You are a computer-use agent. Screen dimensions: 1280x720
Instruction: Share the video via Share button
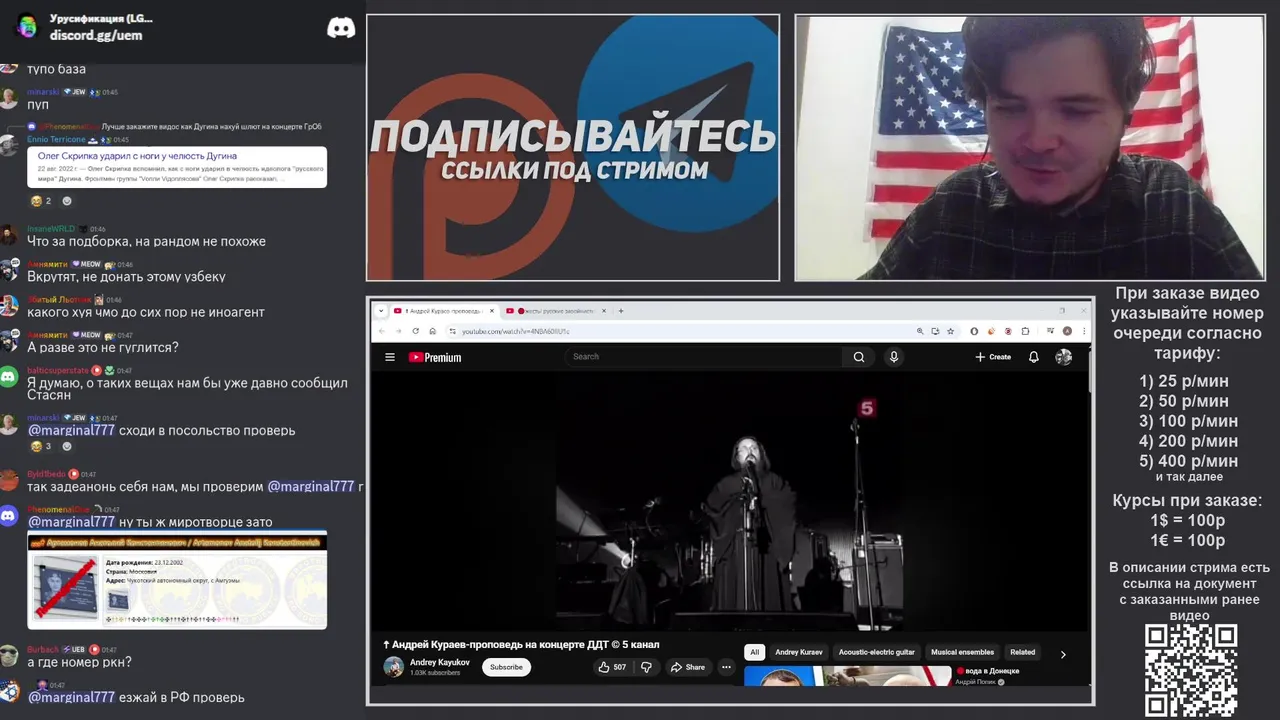(x=688, y=667)
